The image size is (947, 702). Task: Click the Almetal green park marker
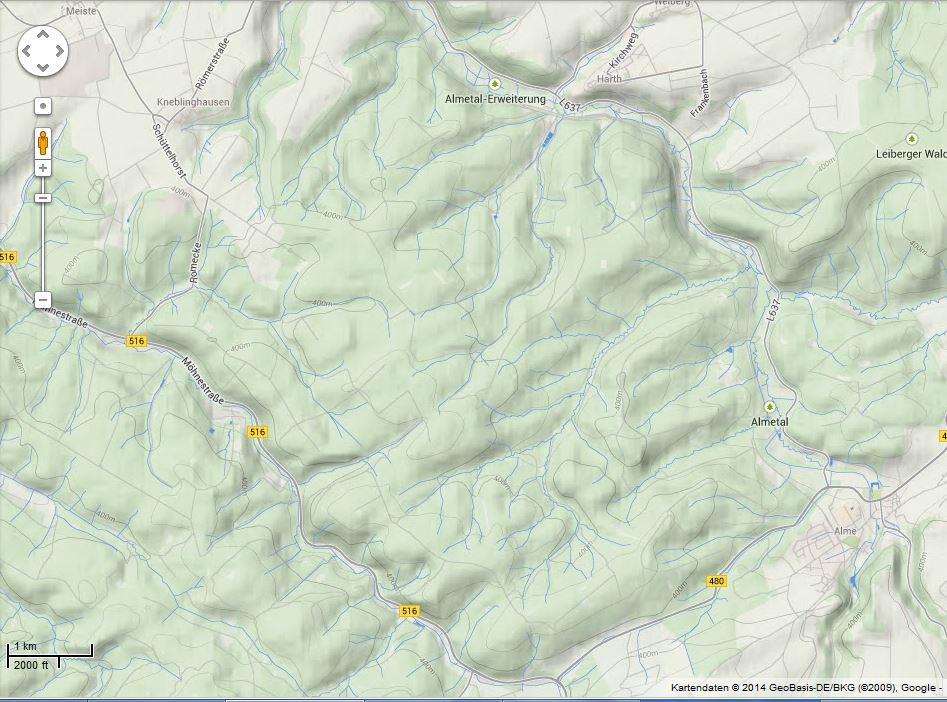tap(769, 406)
